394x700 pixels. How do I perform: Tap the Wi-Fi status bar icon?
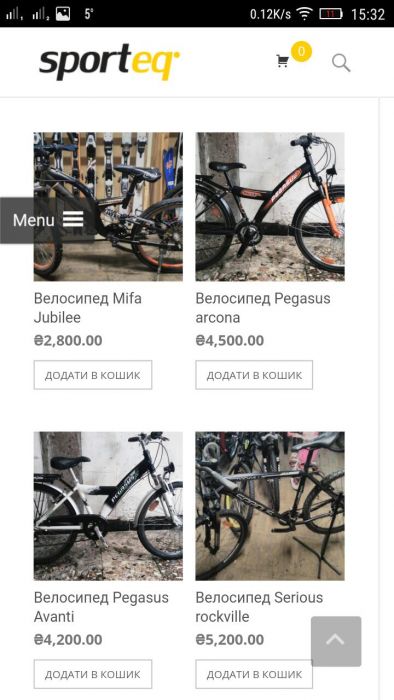[305, 14]
